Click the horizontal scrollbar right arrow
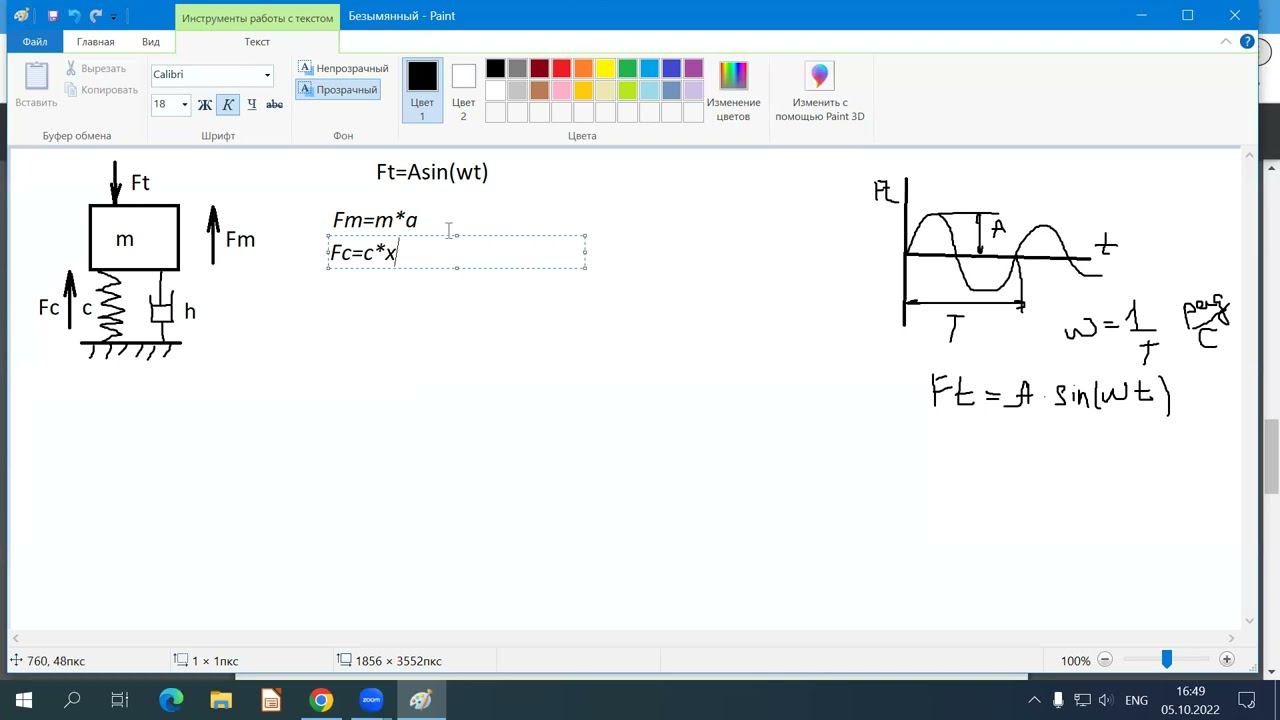The width and height of the screenshot is (1280, 720). pos(1232,638)
